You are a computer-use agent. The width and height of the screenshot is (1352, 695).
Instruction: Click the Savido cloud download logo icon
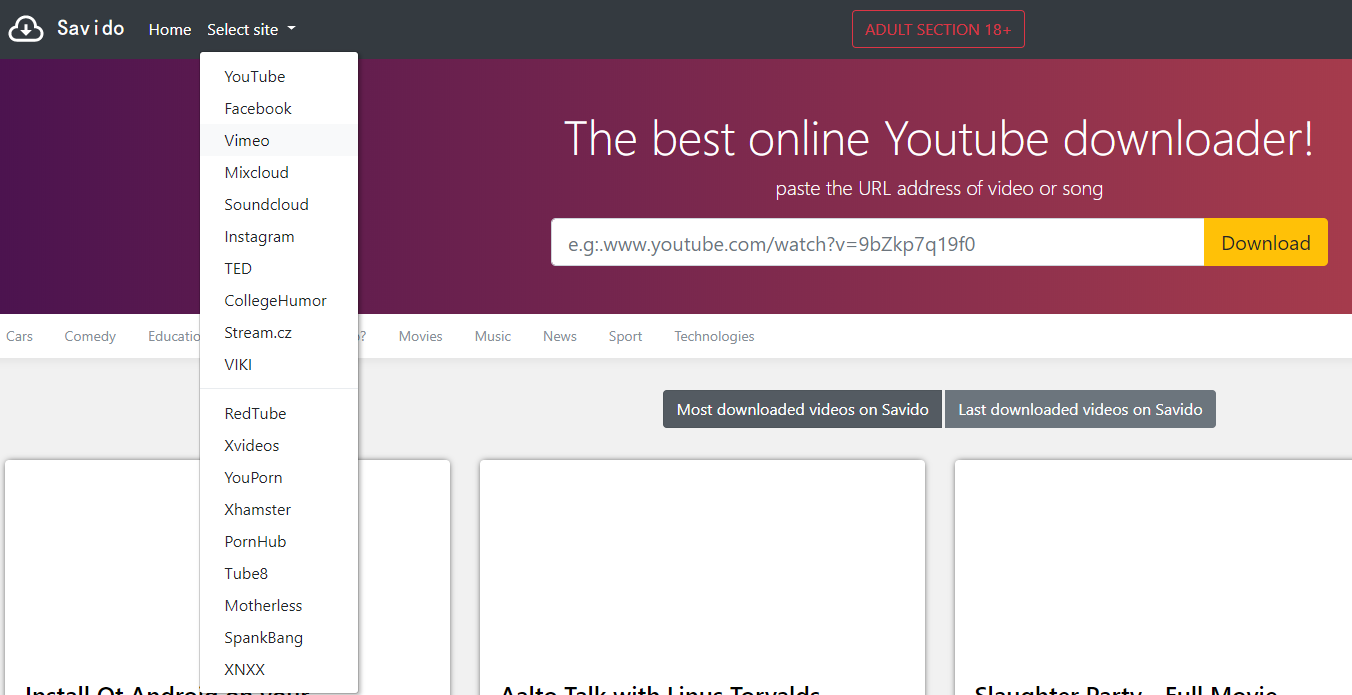point(26,29)
